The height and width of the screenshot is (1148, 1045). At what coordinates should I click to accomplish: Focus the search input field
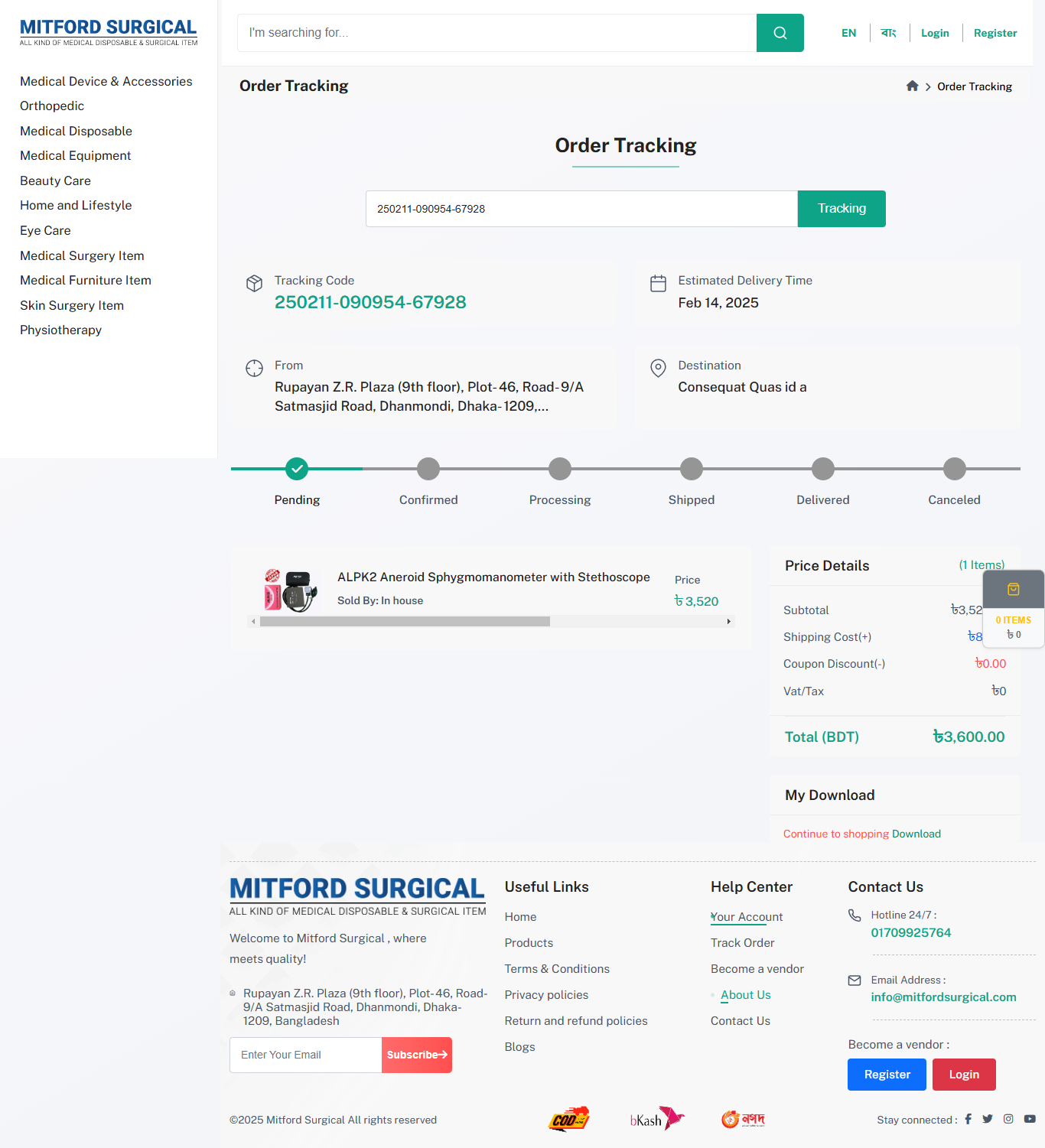point(496,33)
